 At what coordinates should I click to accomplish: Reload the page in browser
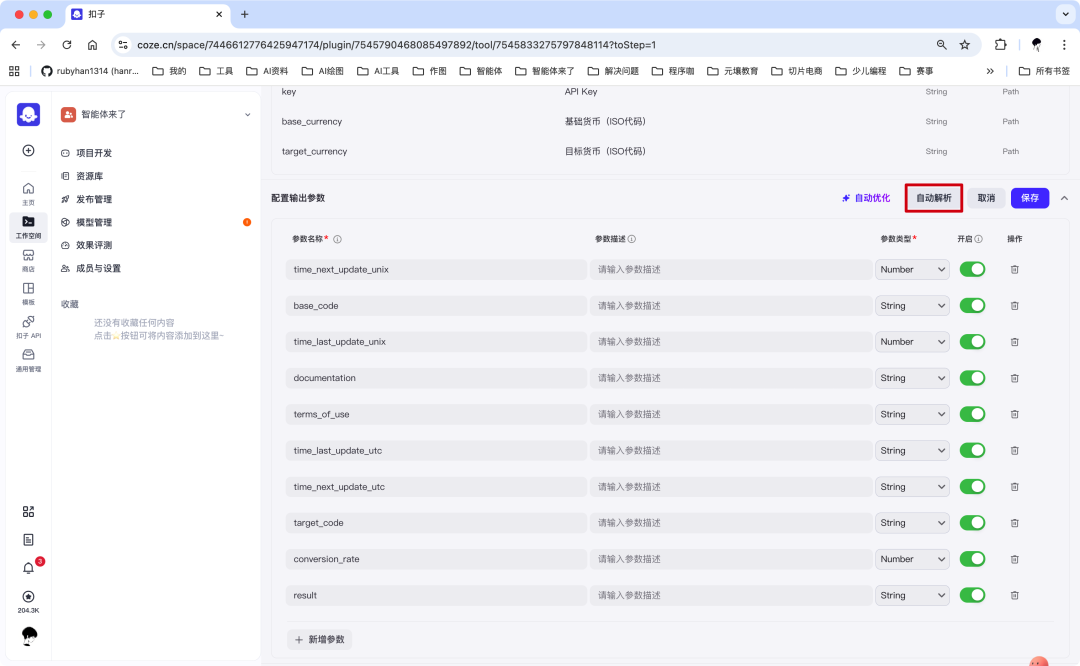[x=67, y=45]
